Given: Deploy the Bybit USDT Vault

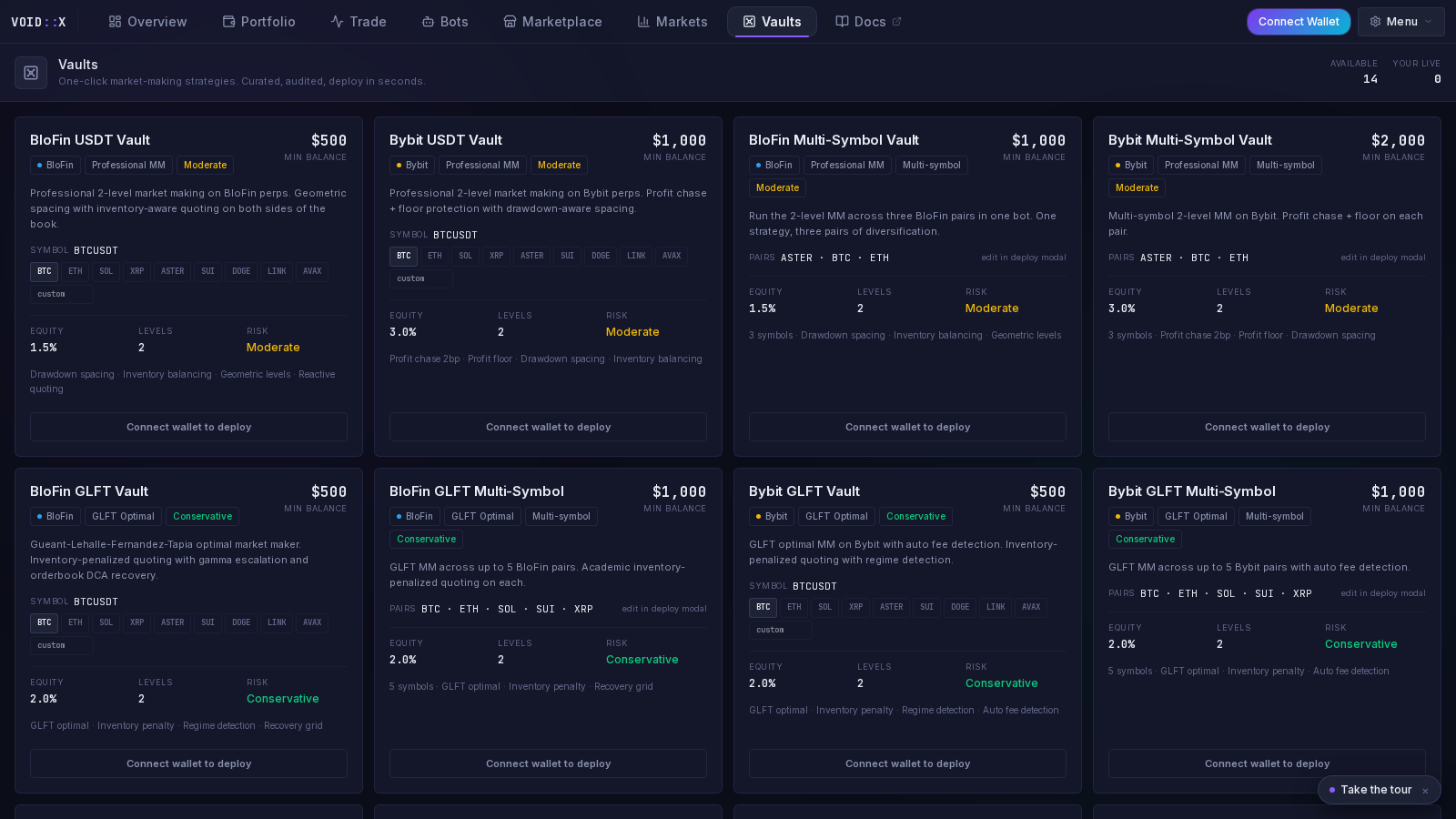Looking at the screenshot, I should point(548,427).
